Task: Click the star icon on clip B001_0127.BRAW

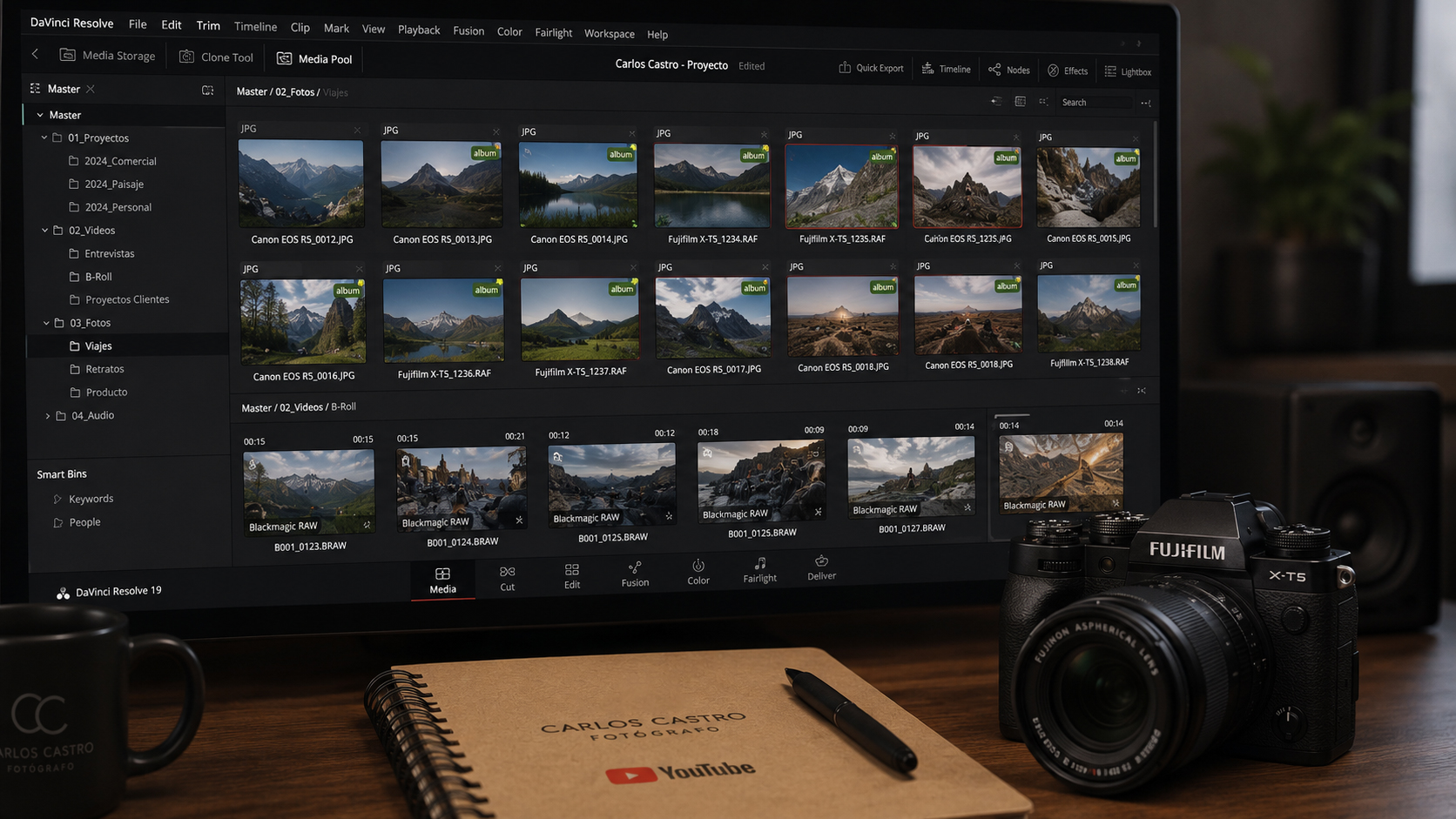Action: tap(967, 507)
